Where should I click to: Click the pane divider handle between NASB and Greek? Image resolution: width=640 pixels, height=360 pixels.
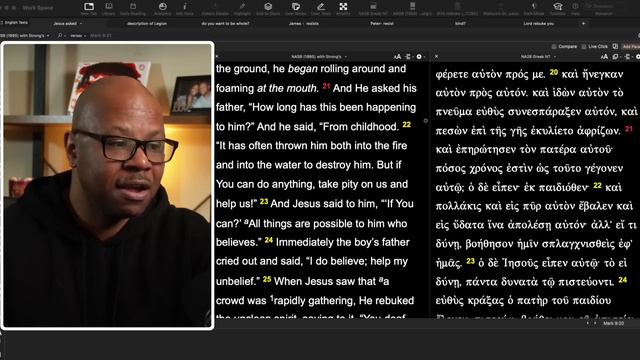[x=426, y=120]
